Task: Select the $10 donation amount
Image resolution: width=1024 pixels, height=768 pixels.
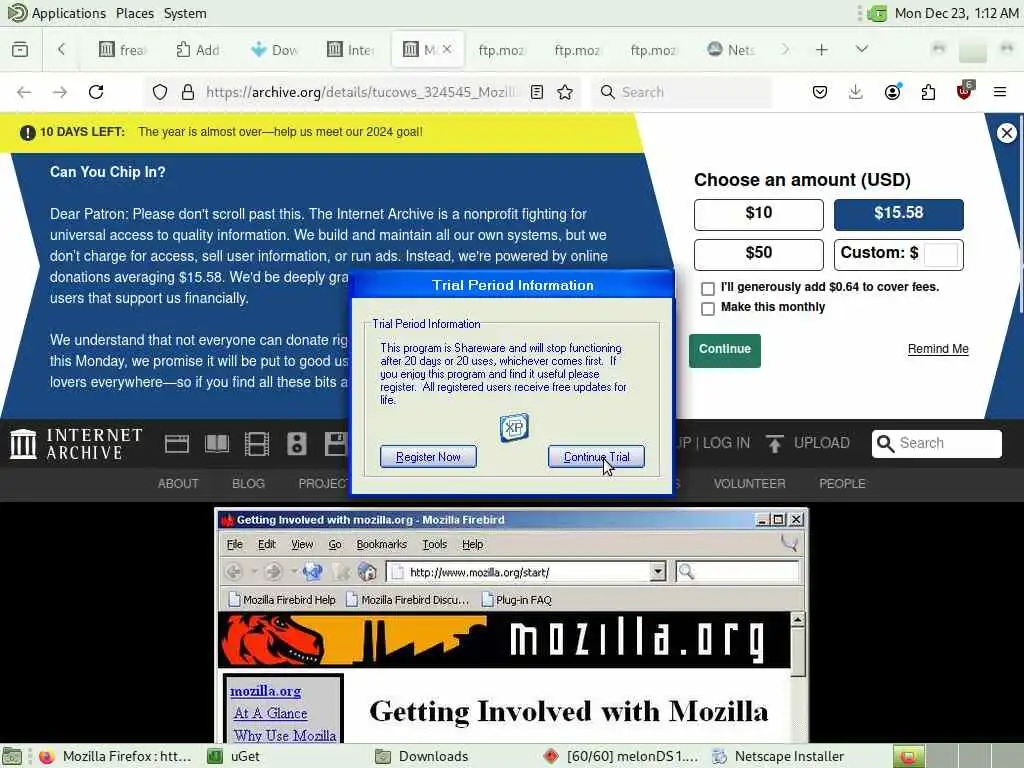Action: tap(758, 214)
